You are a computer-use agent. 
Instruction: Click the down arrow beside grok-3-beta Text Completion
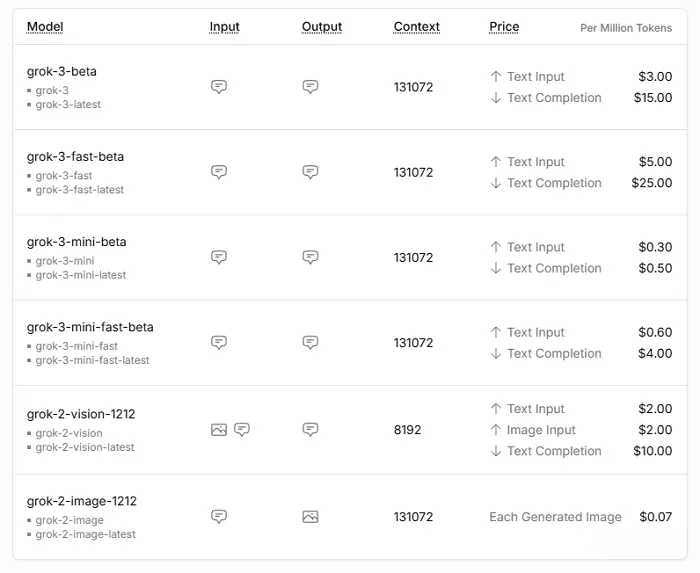point(496,98)
